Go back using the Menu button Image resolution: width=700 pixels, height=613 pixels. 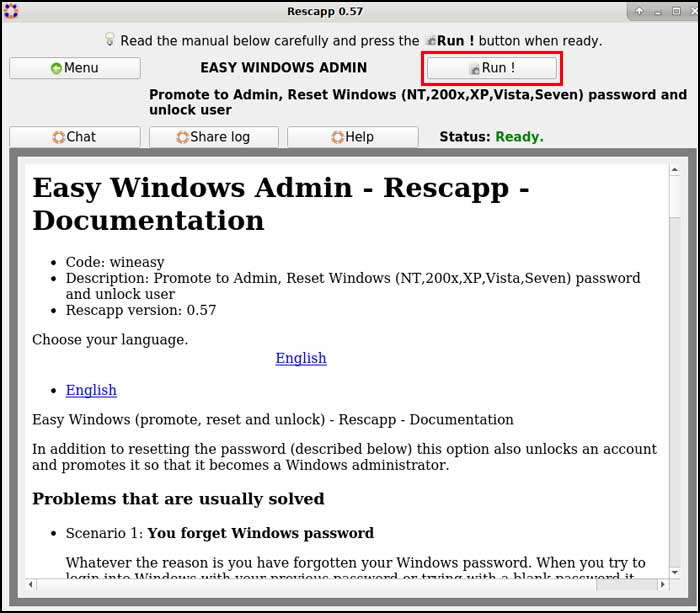pos(75,68)
